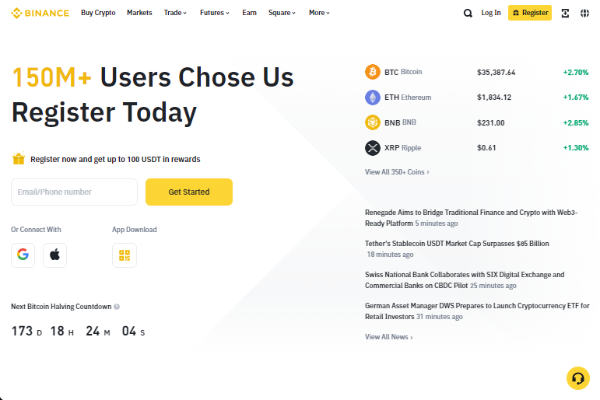Screen dimensions: 600x400
Task: Open the App Download QR icon
Action: coord(124,255)
